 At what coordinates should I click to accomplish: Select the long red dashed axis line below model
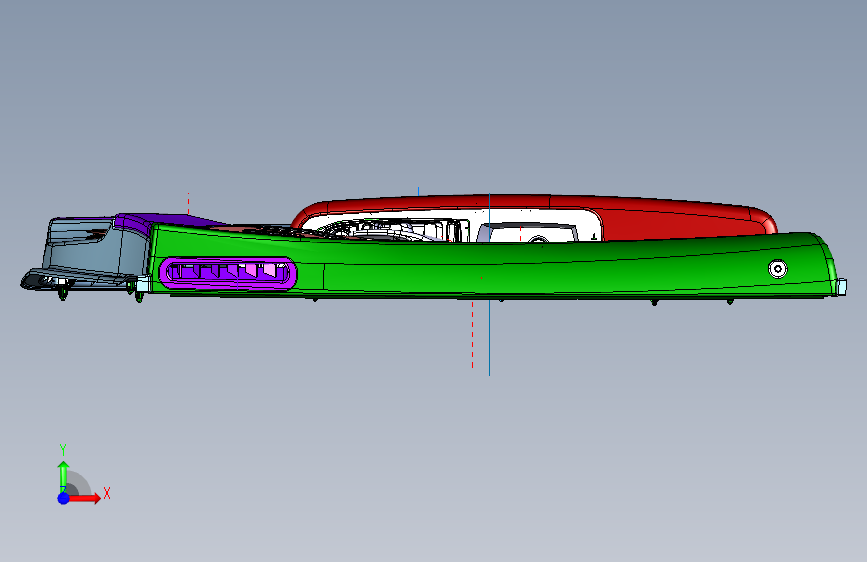coord(472,335)
